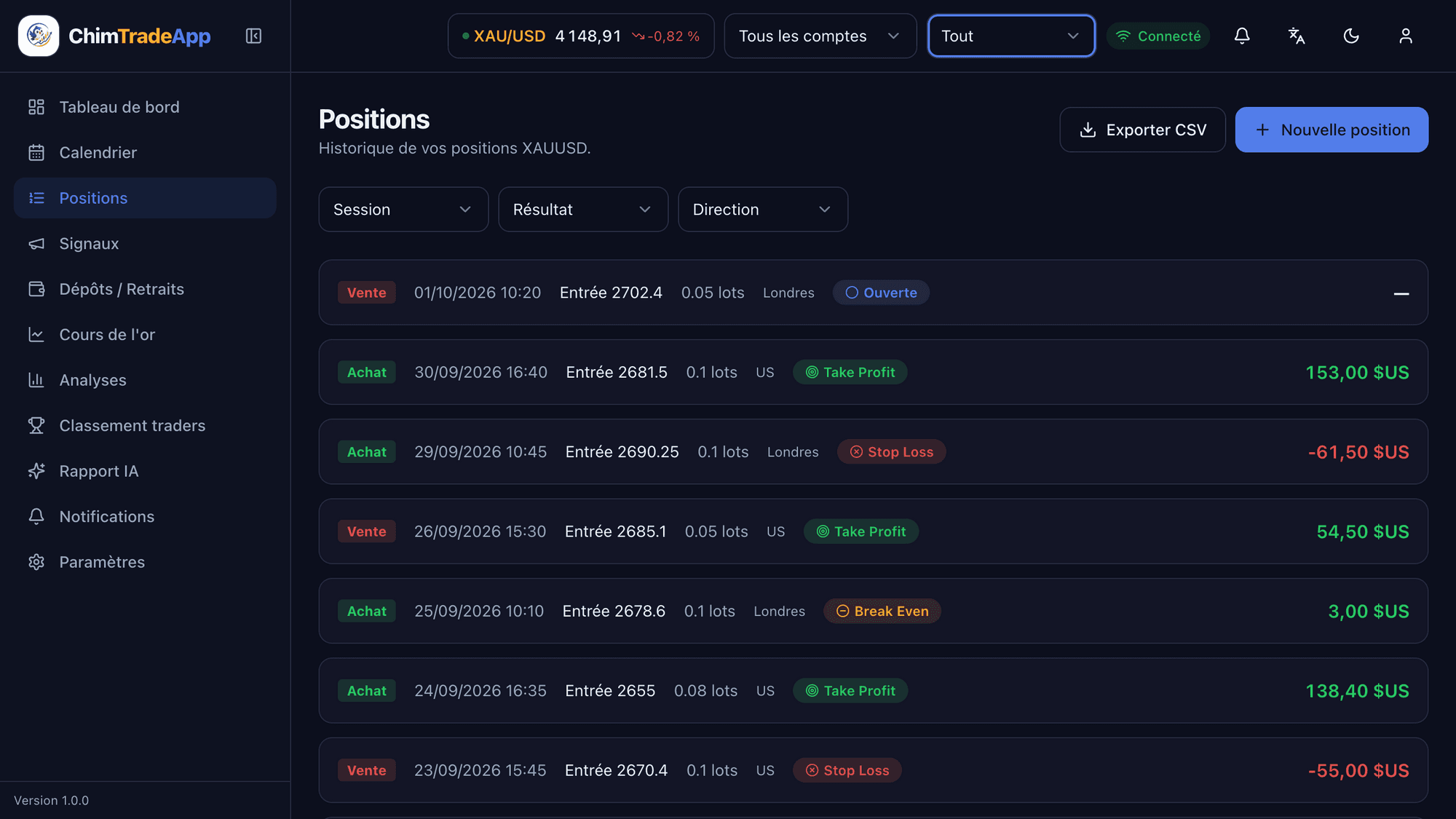Collapse the sidebar panel toggle icon
This screenshot has height=819, width=1456.
point(253,36)
